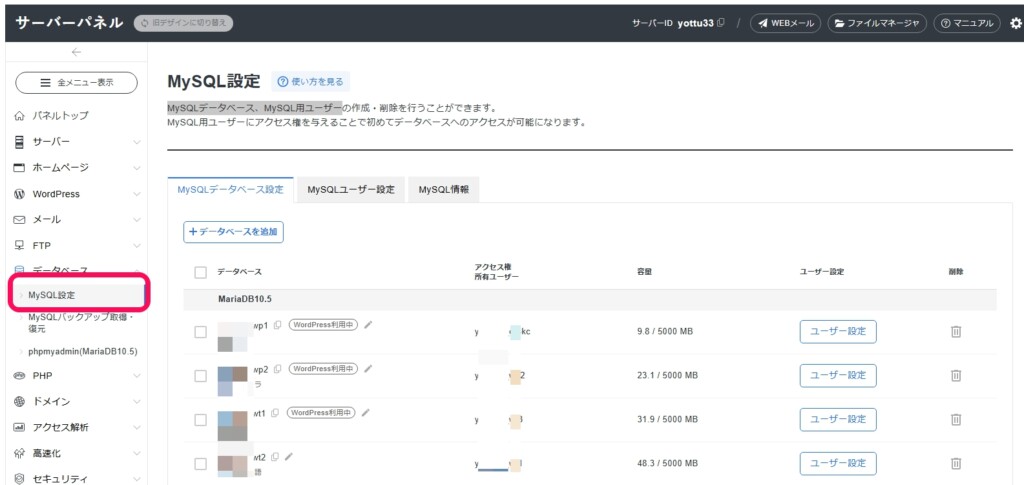
Task: Open ユーザー設定 for wt2 database
Action: point(838,463)
